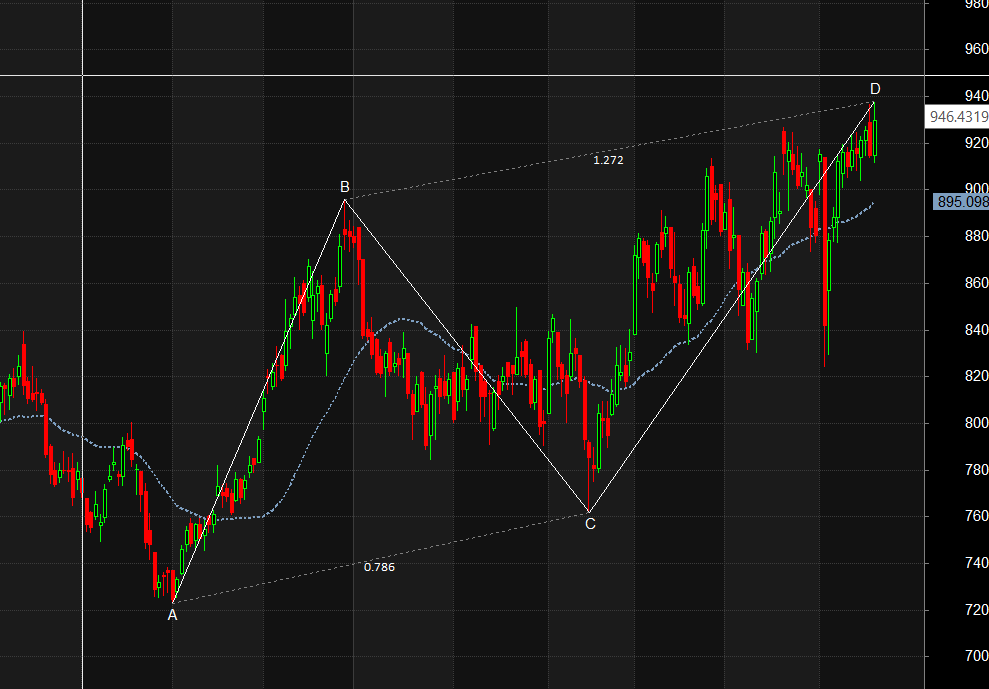Screen dimensions: 989x689
Task: Click the 0.786 ratio label
Action: [379, 567]
